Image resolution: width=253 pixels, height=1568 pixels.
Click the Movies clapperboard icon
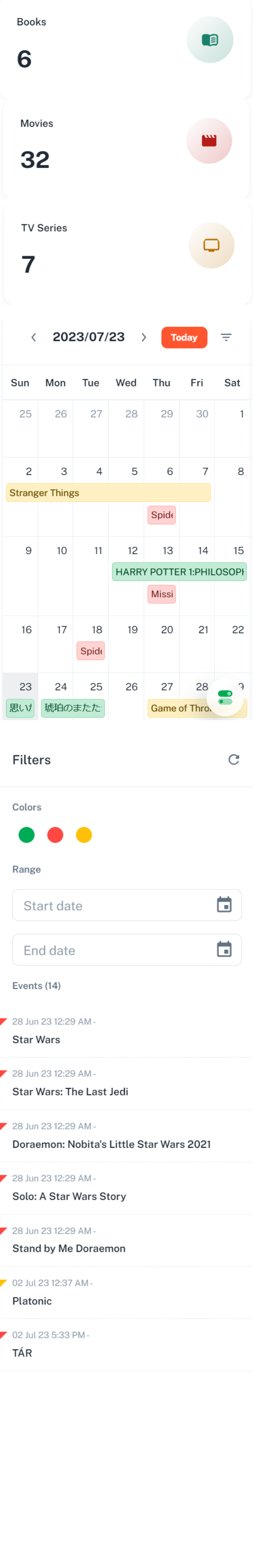[x=209, y=140]
